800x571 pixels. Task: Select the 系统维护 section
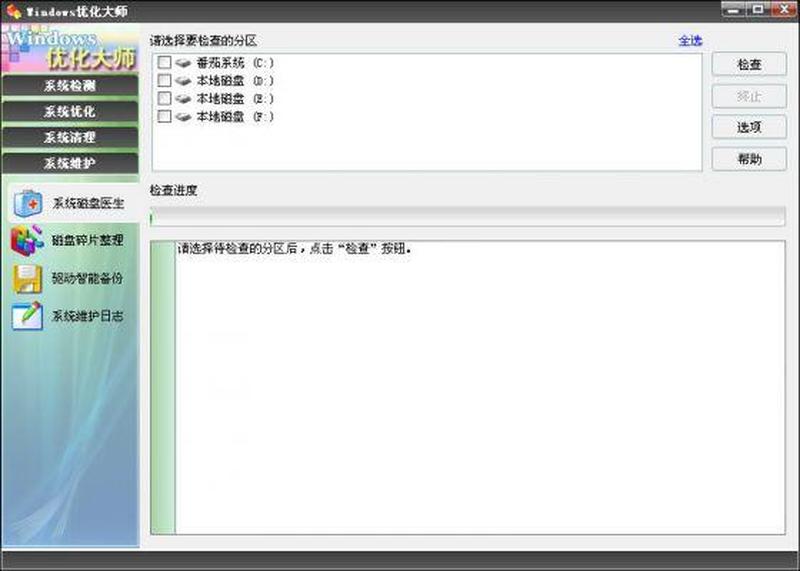click(x=70, y=163)
